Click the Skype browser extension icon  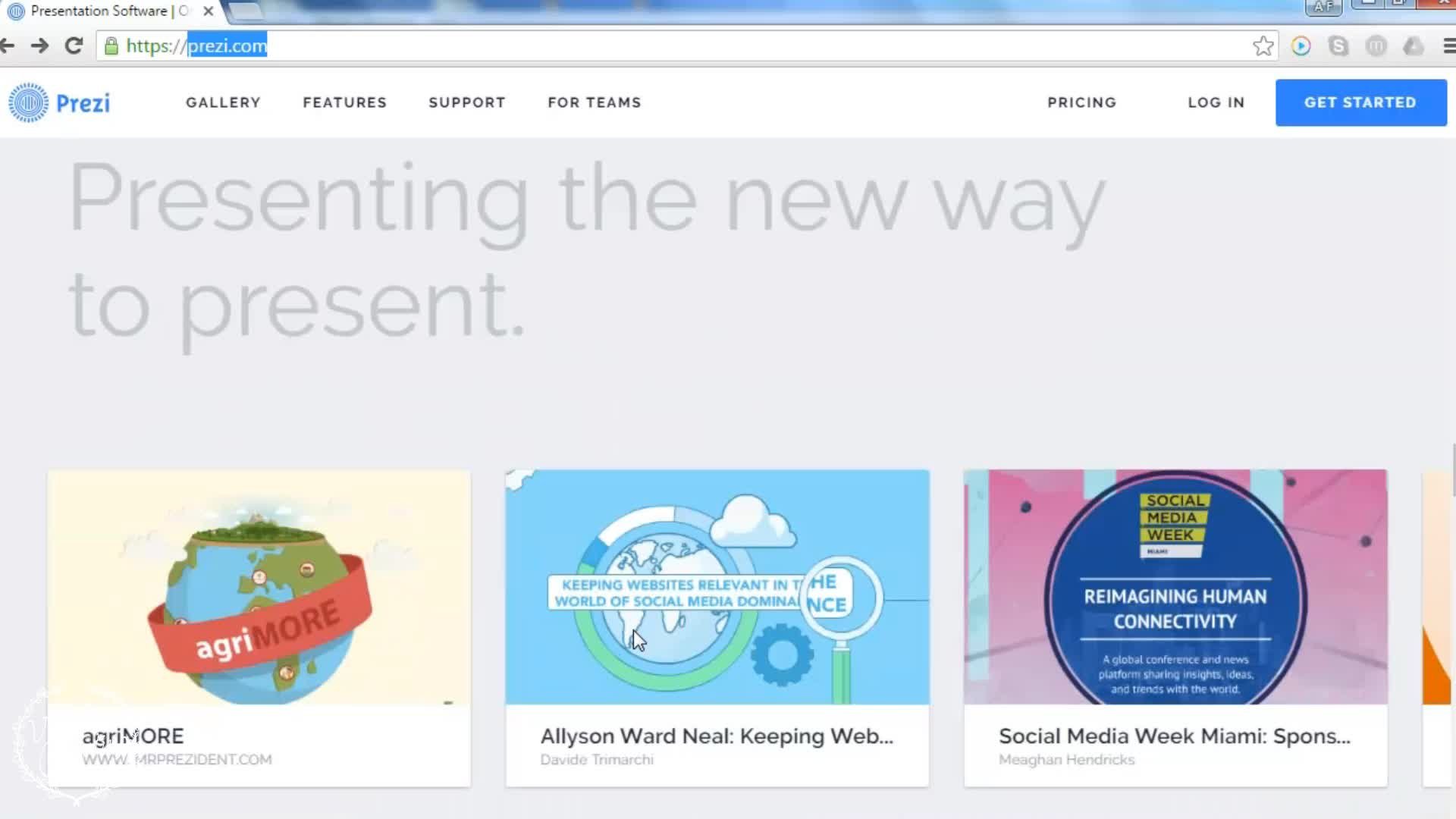click(1339, 45)
